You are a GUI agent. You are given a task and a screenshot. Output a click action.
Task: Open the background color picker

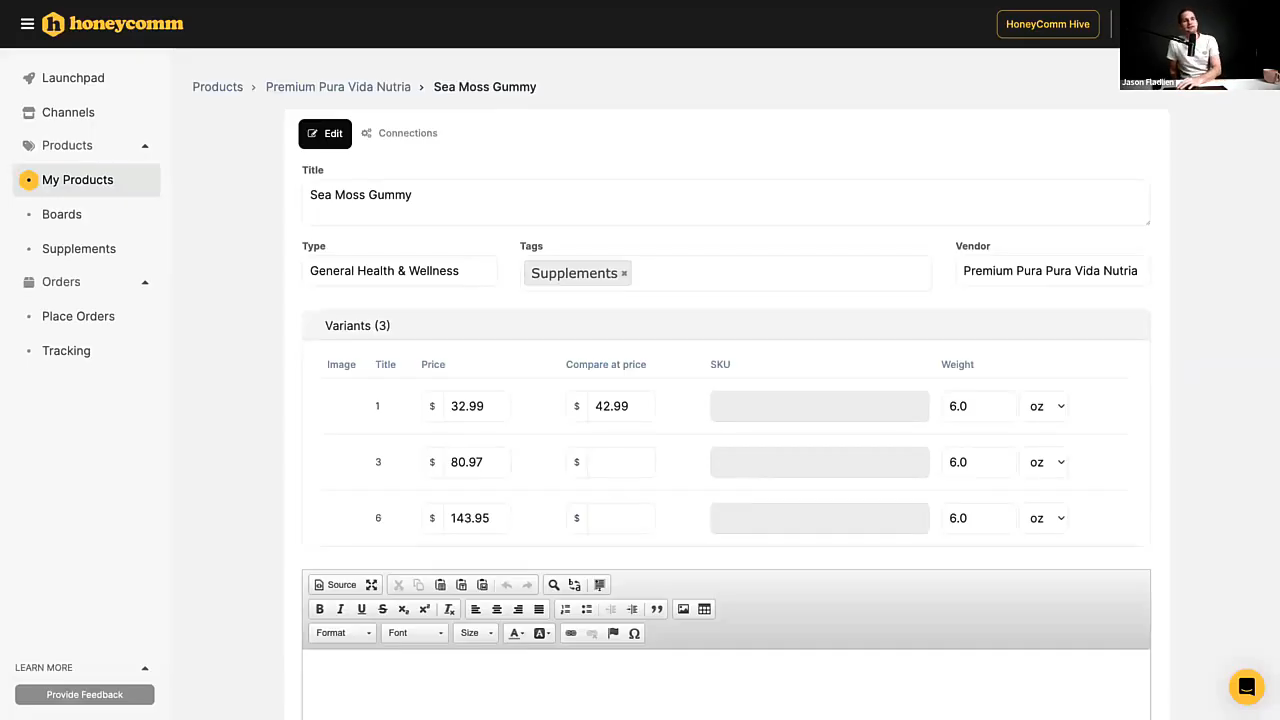[542, 633]
